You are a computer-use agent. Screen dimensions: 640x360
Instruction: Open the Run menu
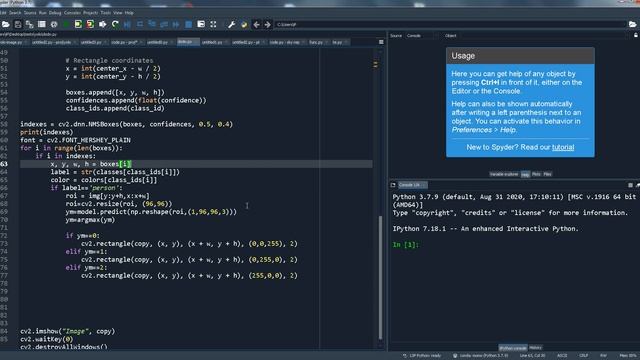42,13
